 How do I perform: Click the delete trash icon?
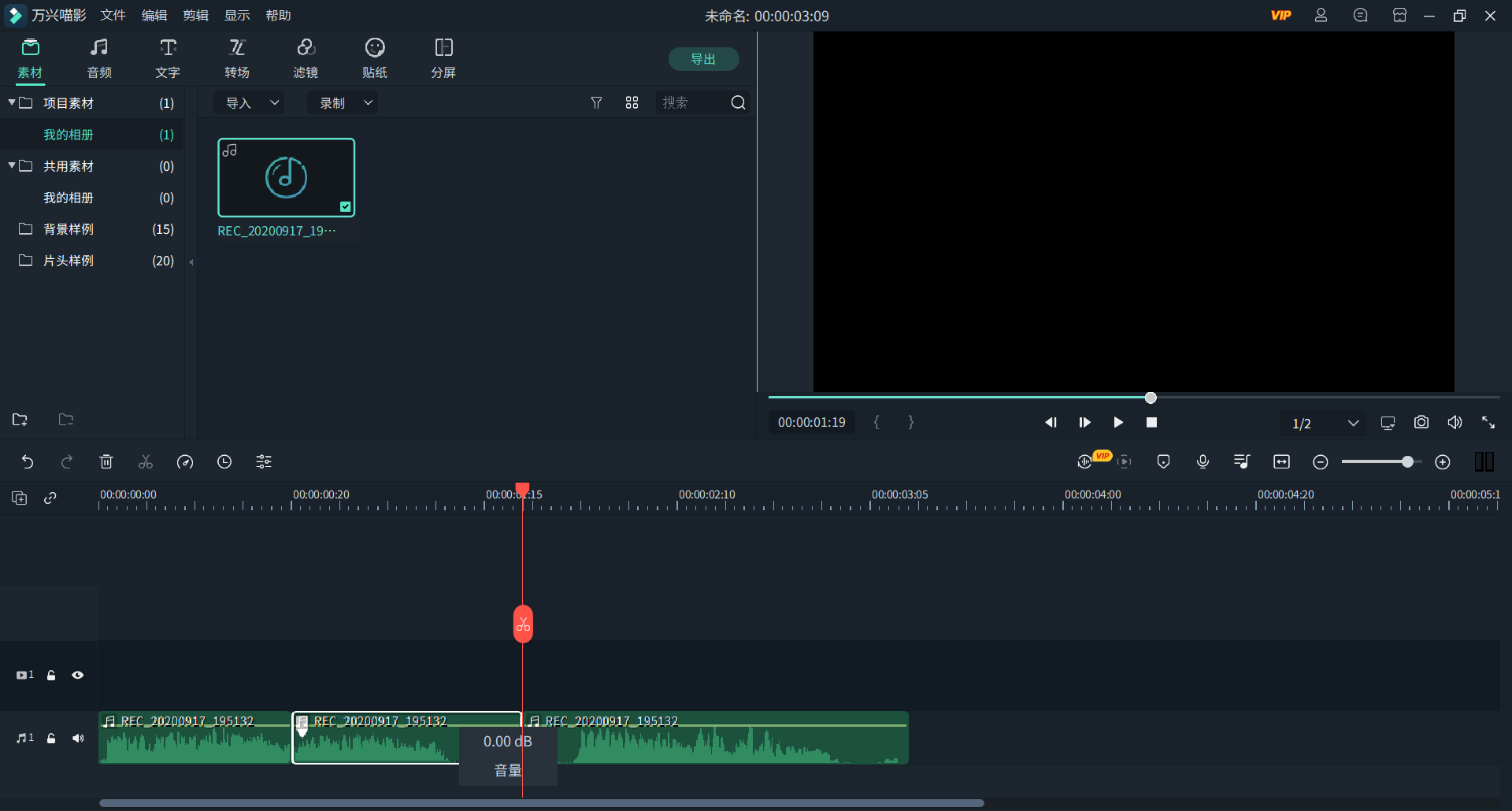(106, 462)
